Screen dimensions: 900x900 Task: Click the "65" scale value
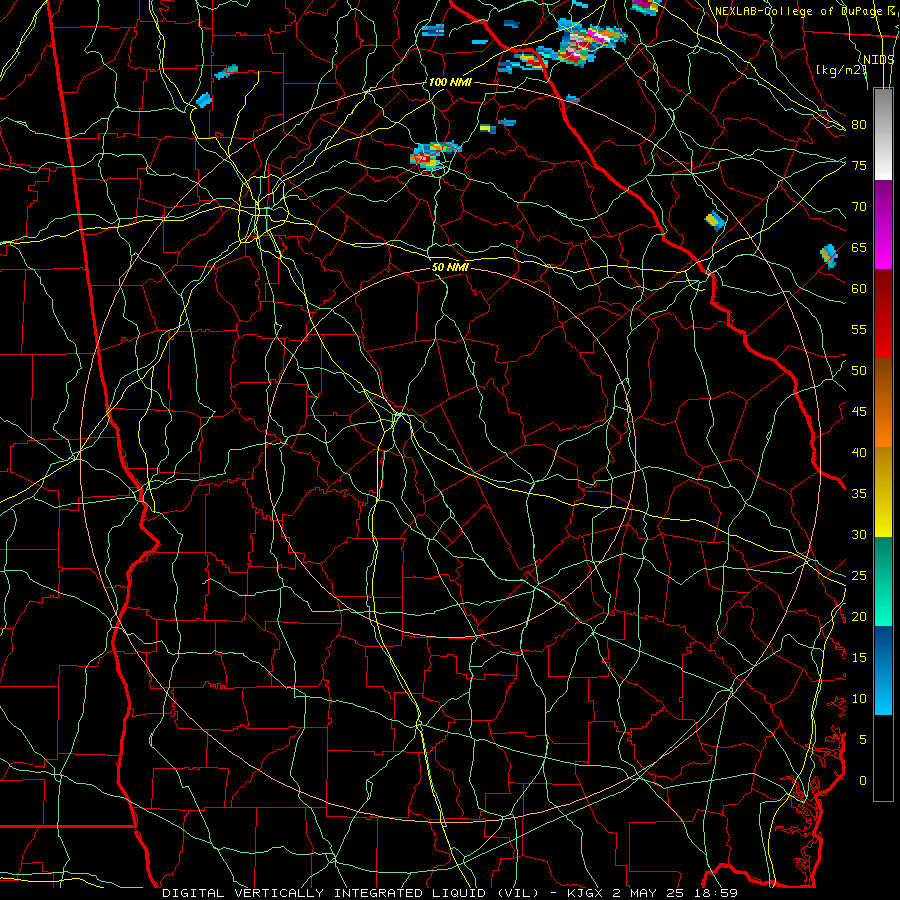pos(859,247)
